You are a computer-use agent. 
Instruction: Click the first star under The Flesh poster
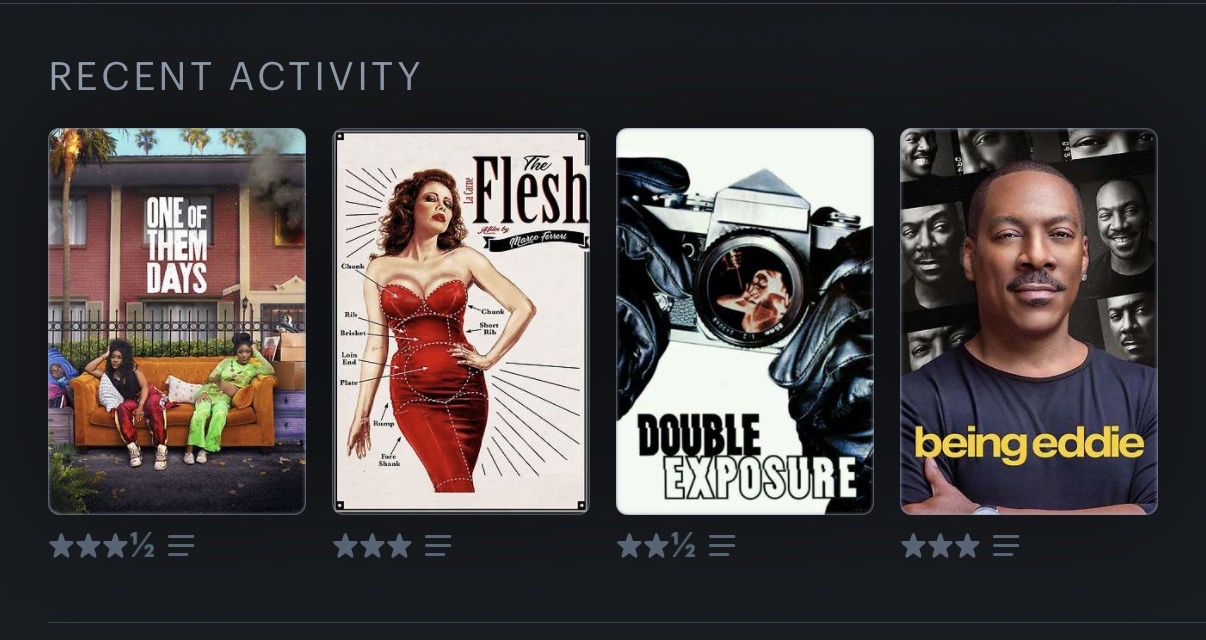[x=345, y=546]
